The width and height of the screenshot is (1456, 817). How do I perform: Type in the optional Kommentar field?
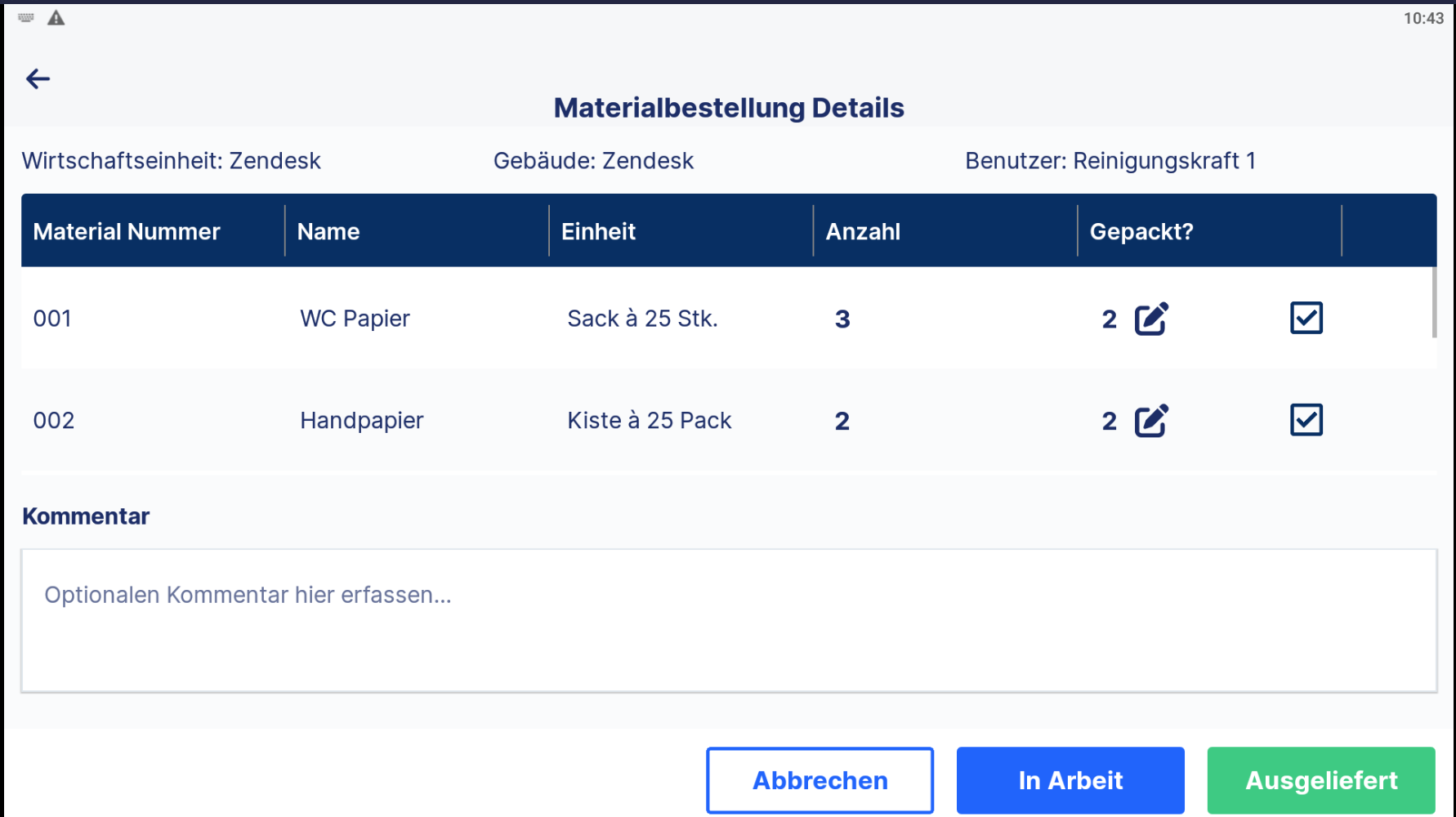click(728, 620)
